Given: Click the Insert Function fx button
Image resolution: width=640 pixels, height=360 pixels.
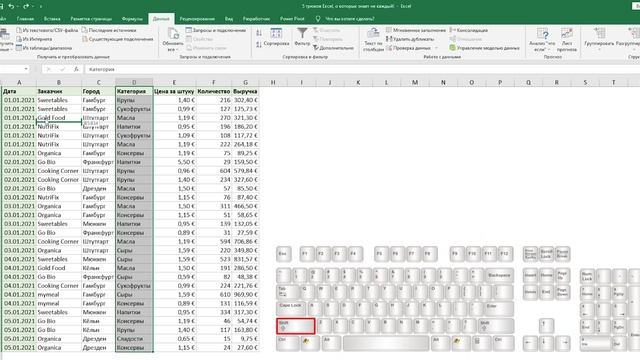Looking at the screenshot, I should [76, 69].
